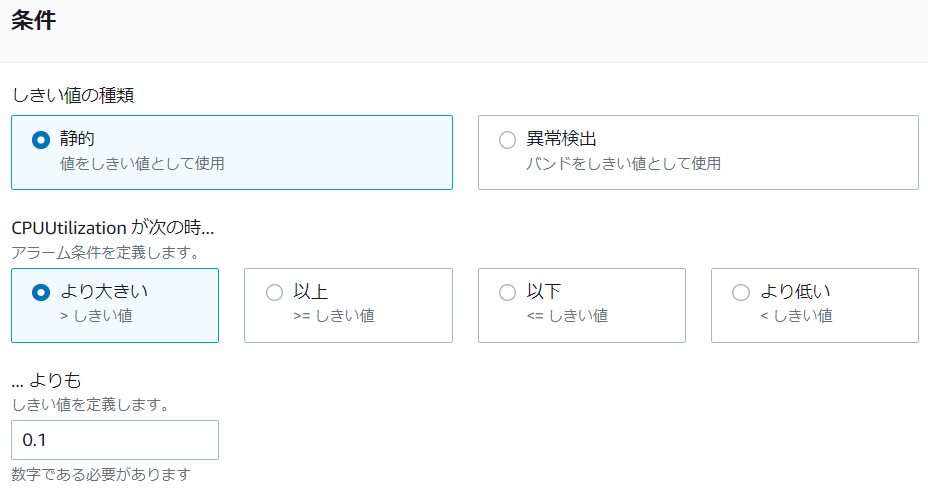The width and height of the screenshot is (928, 493).
Task: Click the 値をしきい値として使用 description text
Action: click(142, 163)
